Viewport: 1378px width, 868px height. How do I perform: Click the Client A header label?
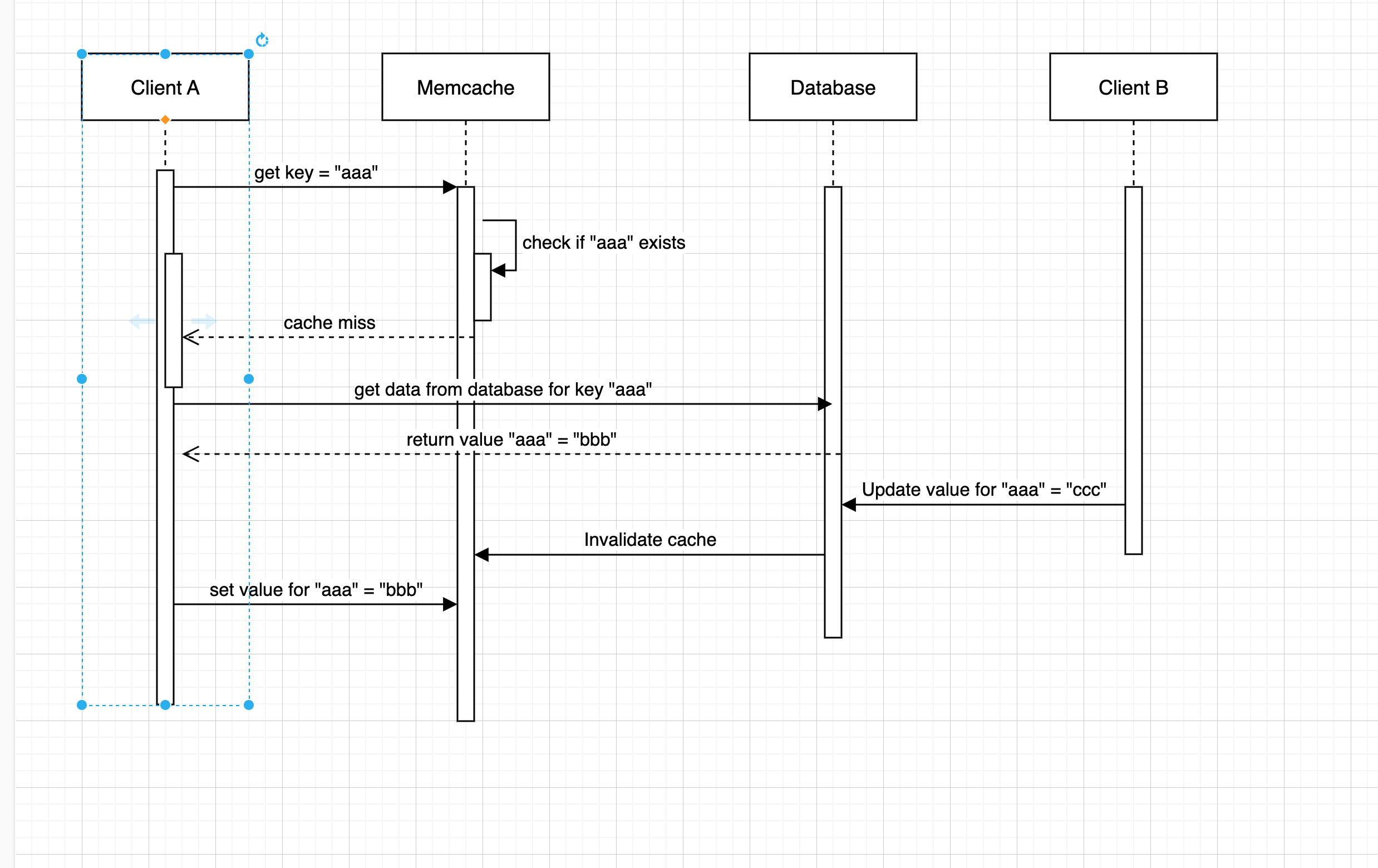point(165,87)
